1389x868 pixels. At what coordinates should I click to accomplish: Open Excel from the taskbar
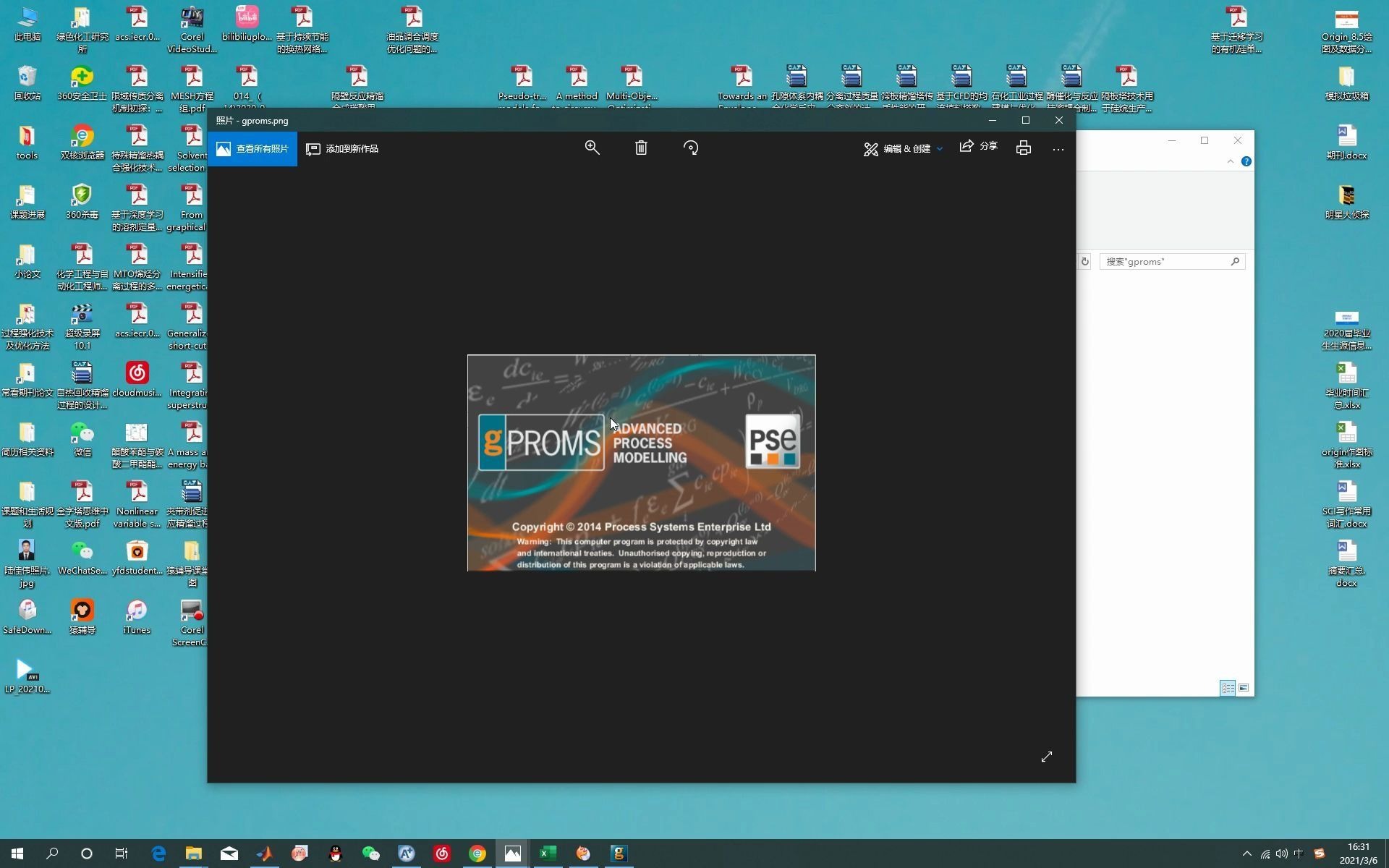click(x=548, y=854)
